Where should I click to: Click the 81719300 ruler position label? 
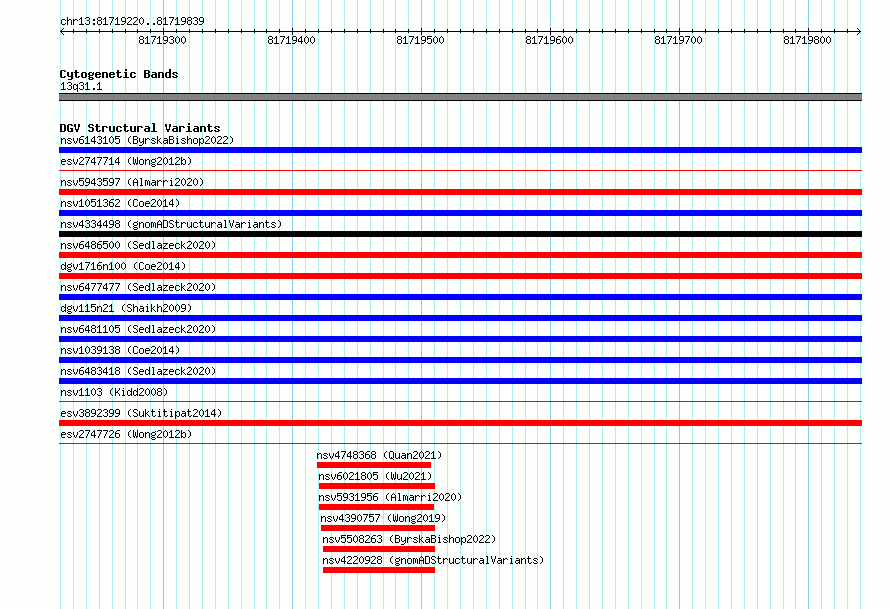(x=162, y=40)
